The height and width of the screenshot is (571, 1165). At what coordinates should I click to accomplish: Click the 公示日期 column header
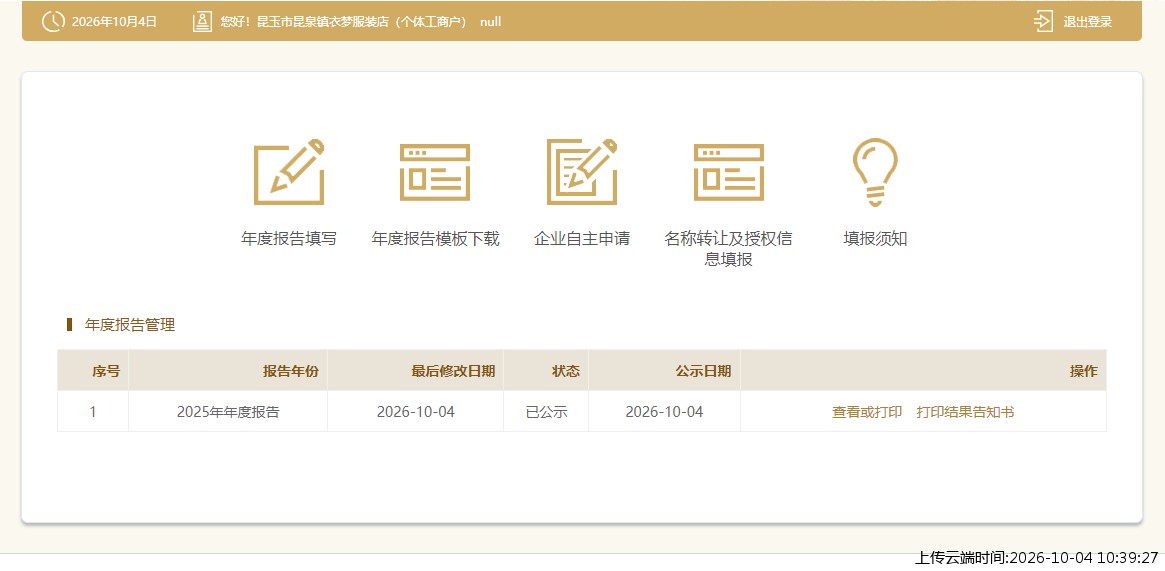click(x=664, y=371)
